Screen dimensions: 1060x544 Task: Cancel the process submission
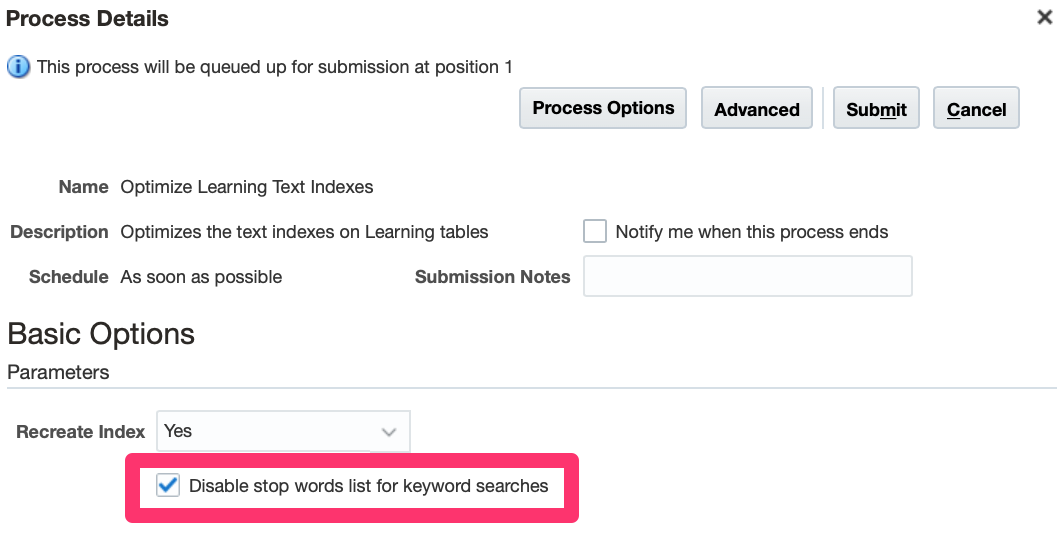(976, 109)
